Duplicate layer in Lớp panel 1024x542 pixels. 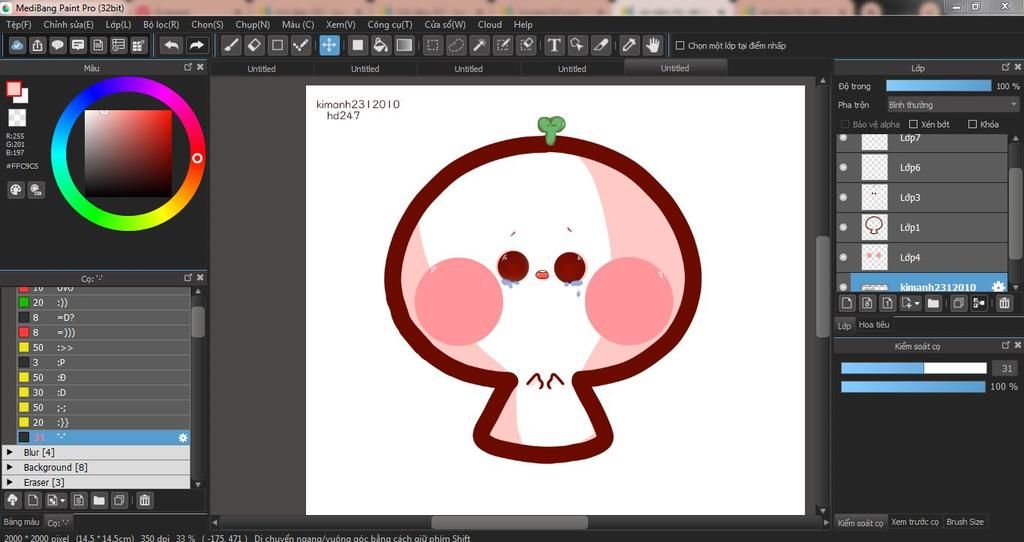coord(958,303)
